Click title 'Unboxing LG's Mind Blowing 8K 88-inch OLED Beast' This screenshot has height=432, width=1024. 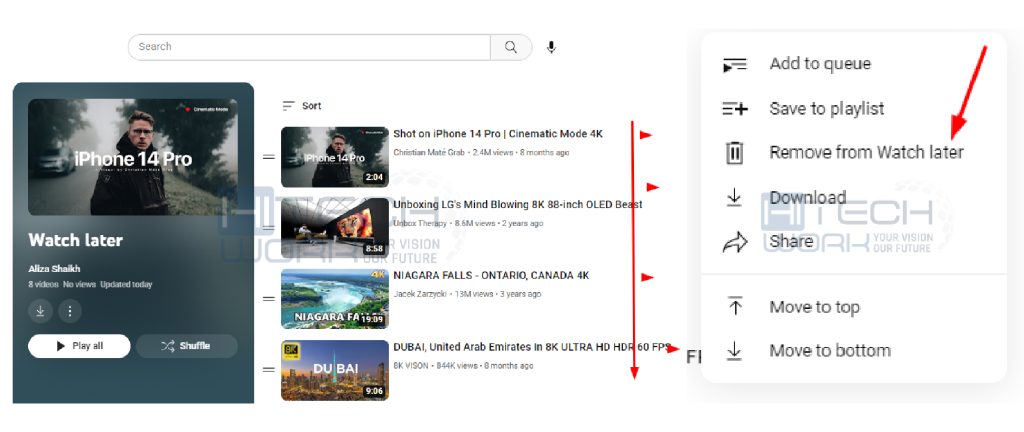518,204
